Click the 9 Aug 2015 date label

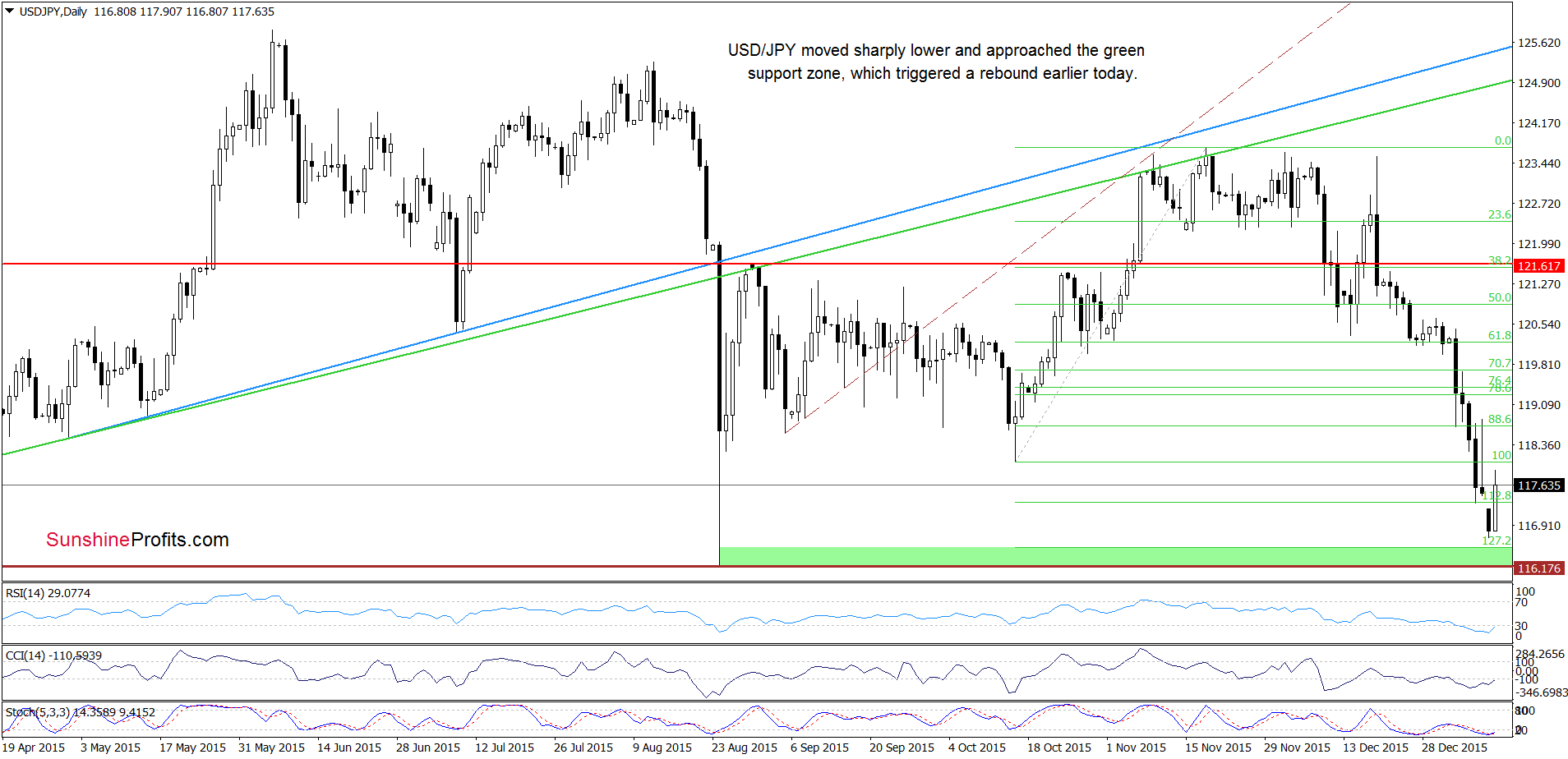pyautogui.click(x=662, y=747)
